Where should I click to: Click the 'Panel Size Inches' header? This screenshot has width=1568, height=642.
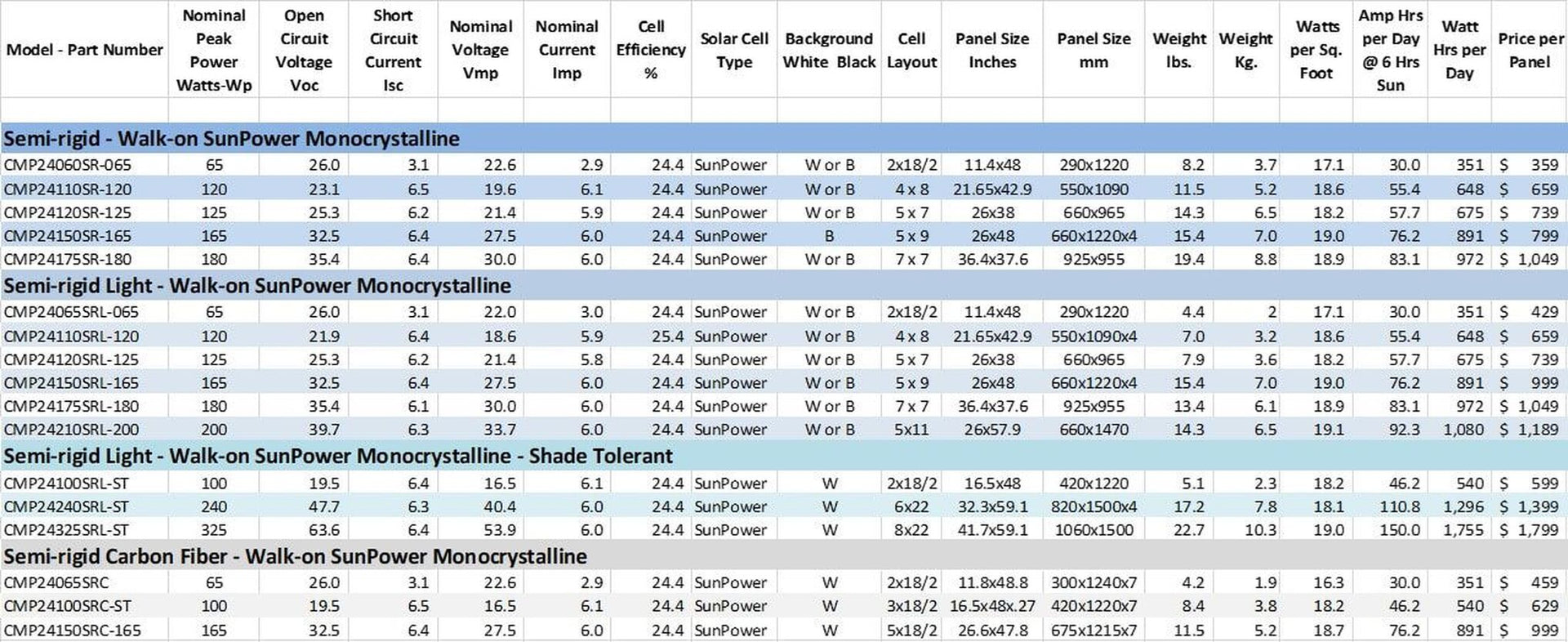(x=992, y=50)
